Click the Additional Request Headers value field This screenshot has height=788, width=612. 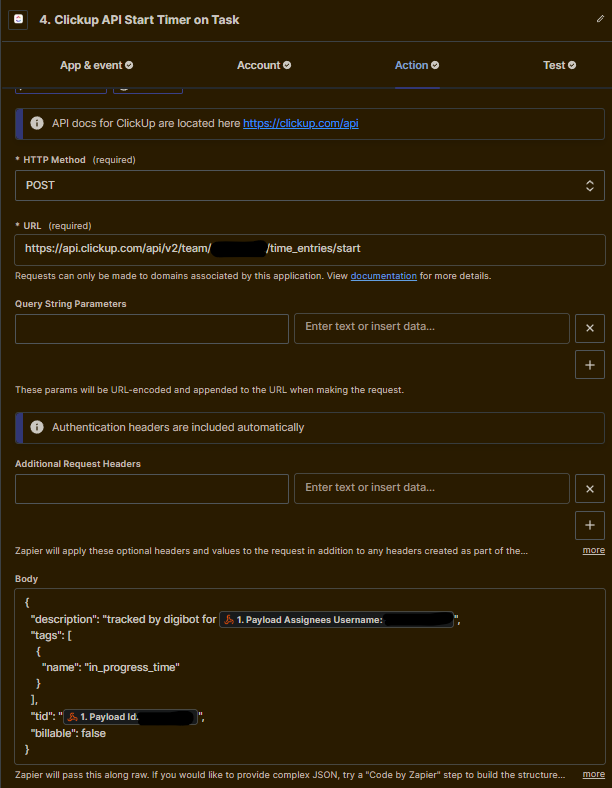click(432, 488)
